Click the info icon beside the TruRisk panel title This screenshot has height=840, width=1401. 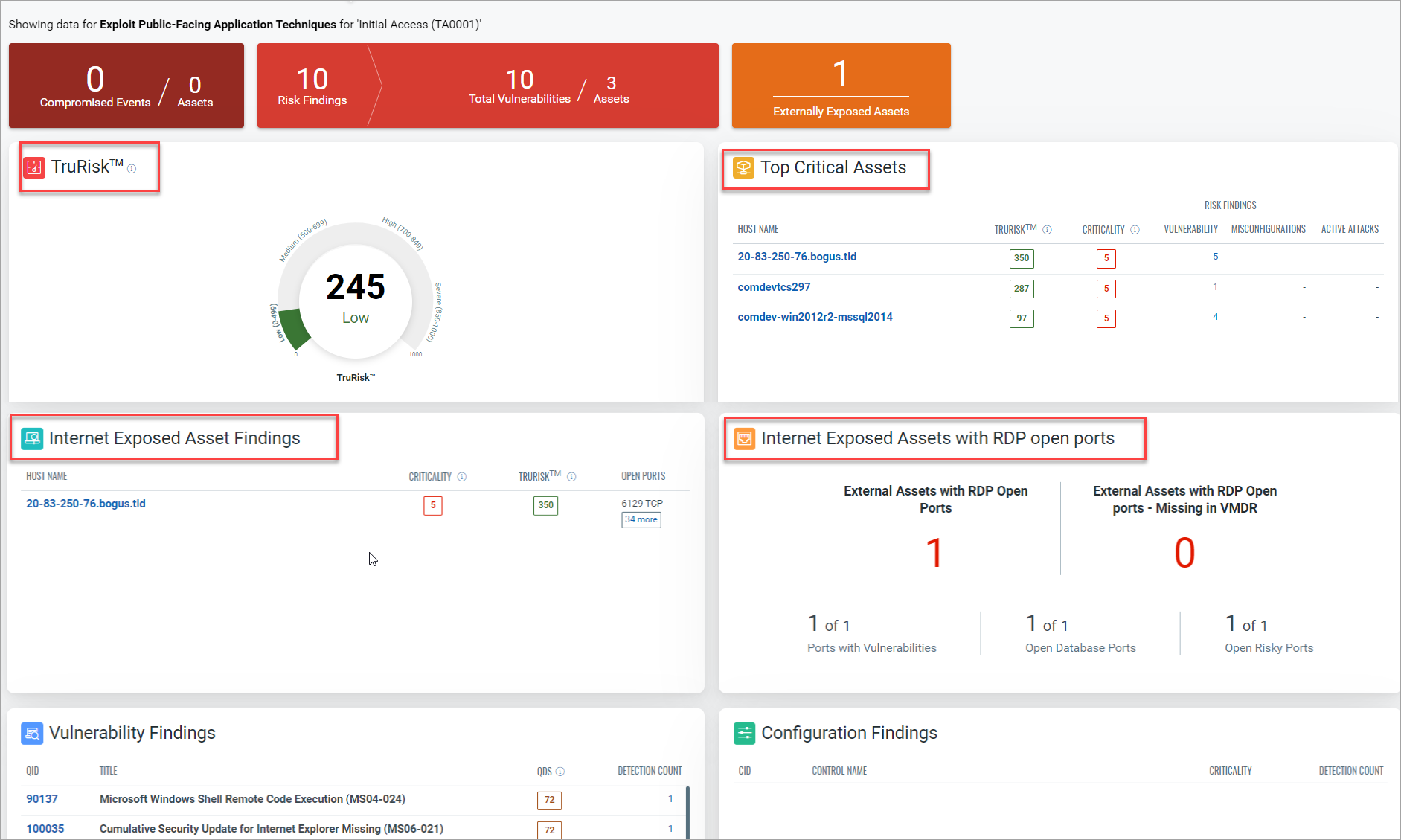click(132, 169)
